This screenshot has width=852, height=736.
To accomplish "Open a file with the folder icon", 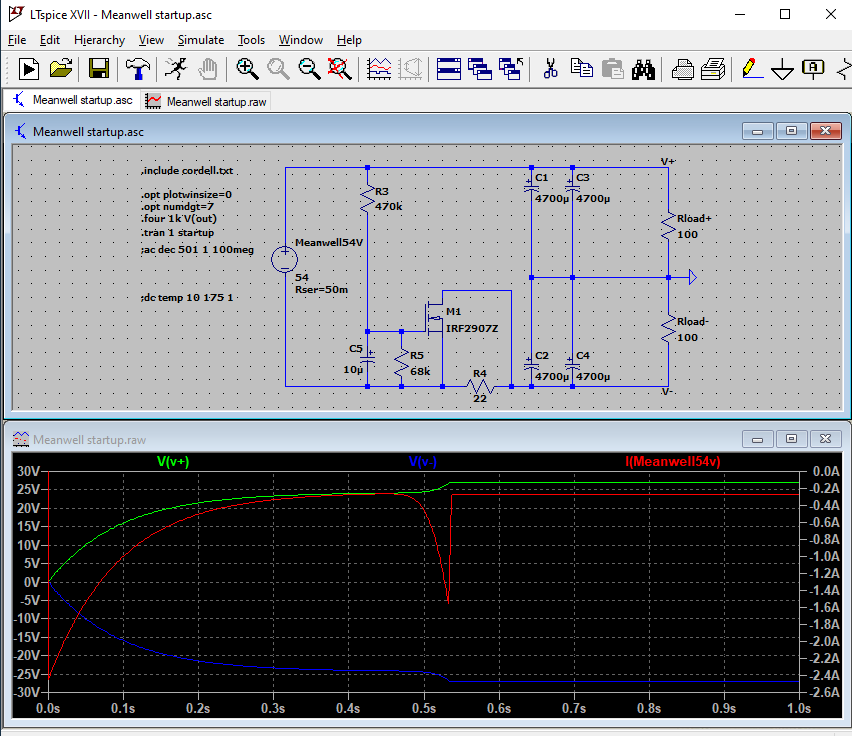I will (62, 69).
